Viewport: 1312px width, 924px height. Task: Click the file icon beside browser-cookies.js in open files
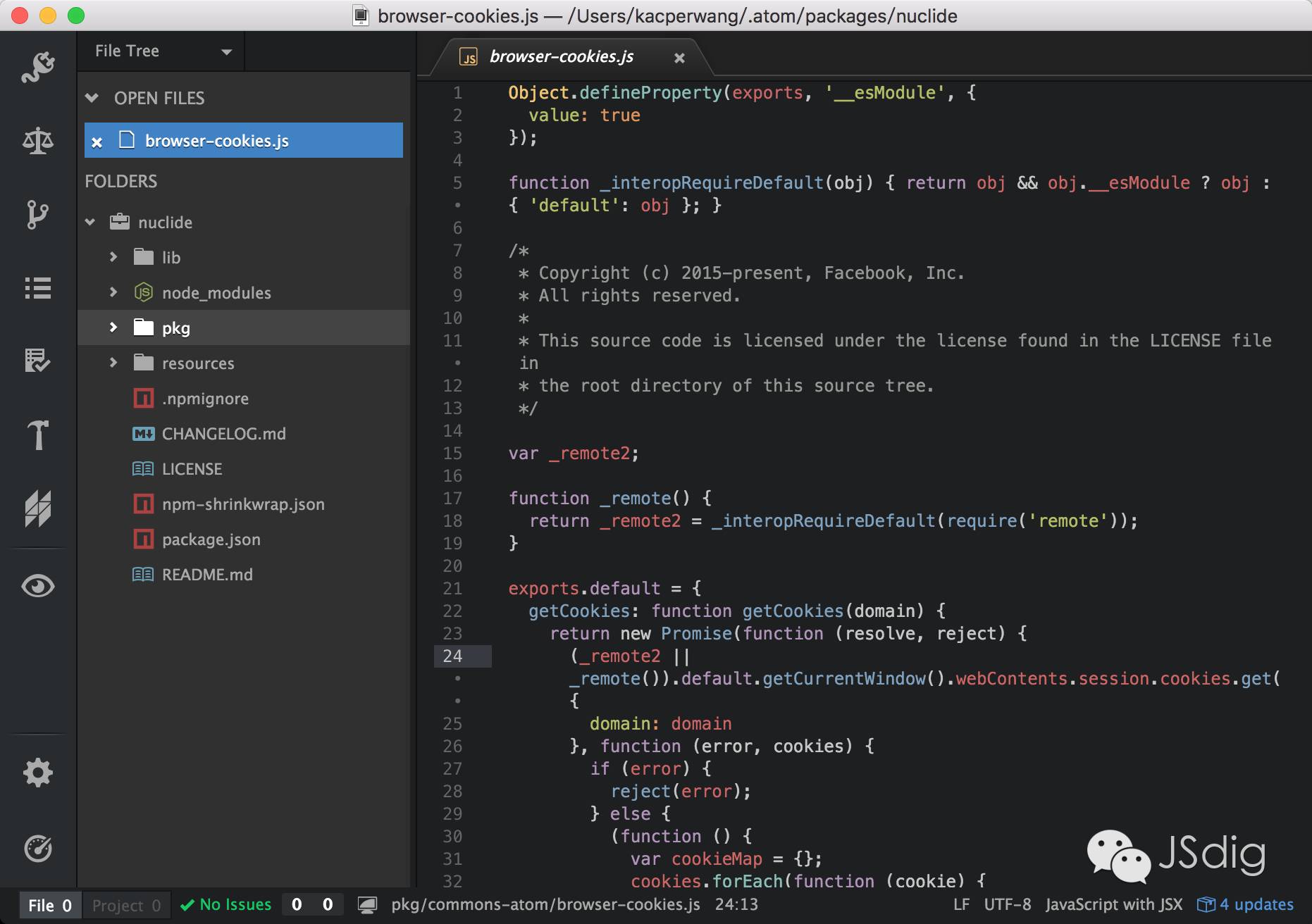[127, 140]
